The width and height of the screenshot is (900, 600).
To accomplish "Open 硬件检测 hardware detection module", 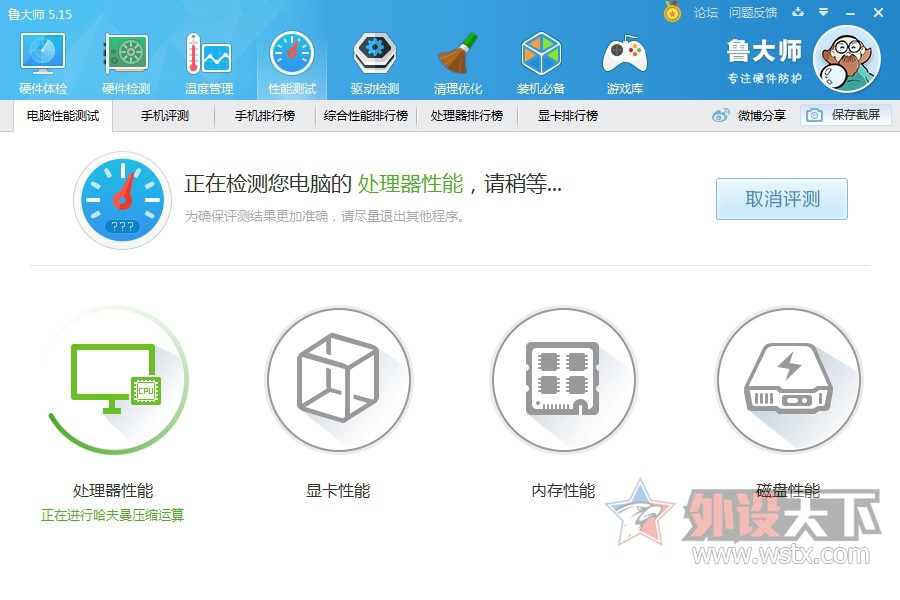I will pyautogui.click(x=126, y=64).
